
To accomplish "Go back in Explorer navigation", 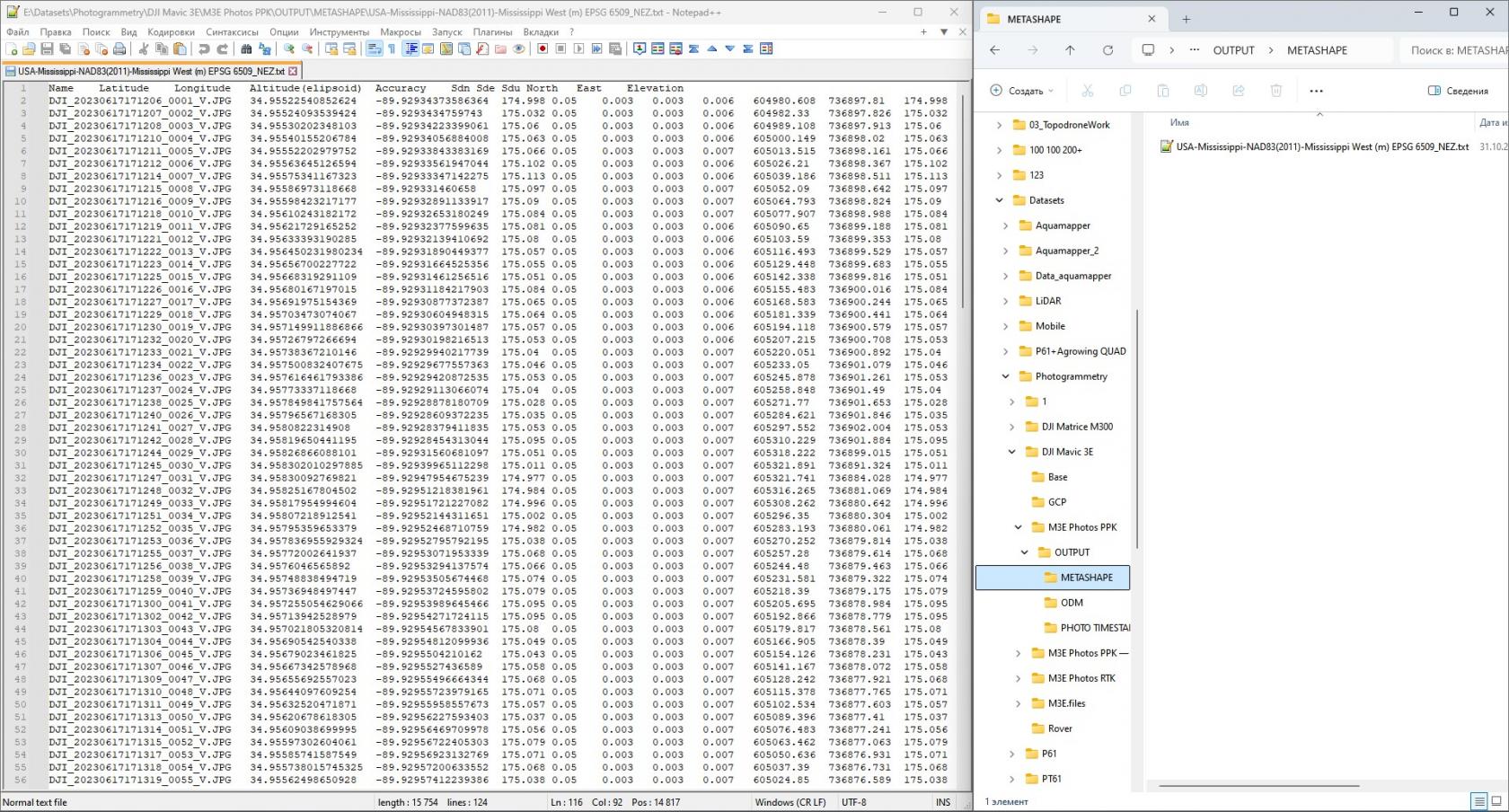I will pyautogui.click(x=994, y=50).
